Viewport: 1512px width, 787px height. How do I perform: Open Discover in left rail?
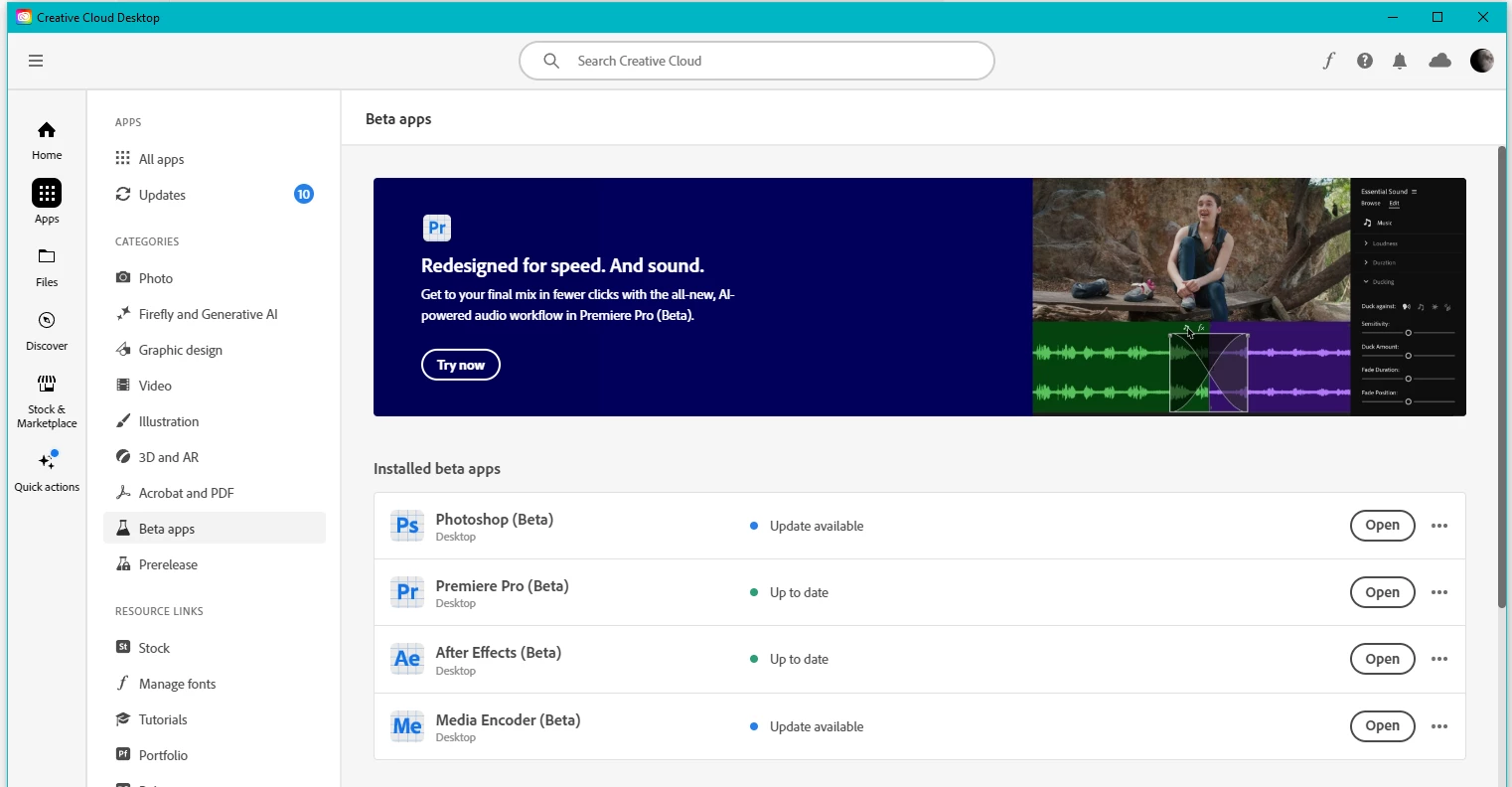pyautogui.click(x=47, y=331)
